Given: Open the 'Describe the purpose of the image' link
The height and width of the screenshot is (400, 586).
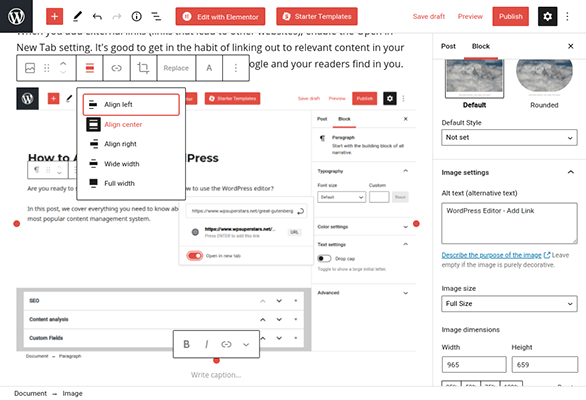Looking at the screenshot, I should tap(491, 255).
